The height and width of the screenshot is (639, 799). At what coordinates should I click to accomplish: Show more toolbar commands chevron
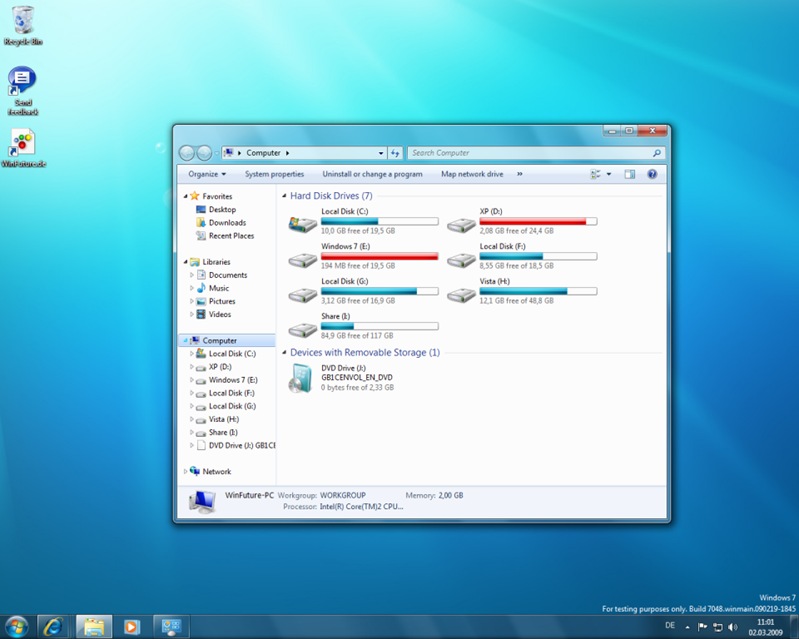pos(520,174)
